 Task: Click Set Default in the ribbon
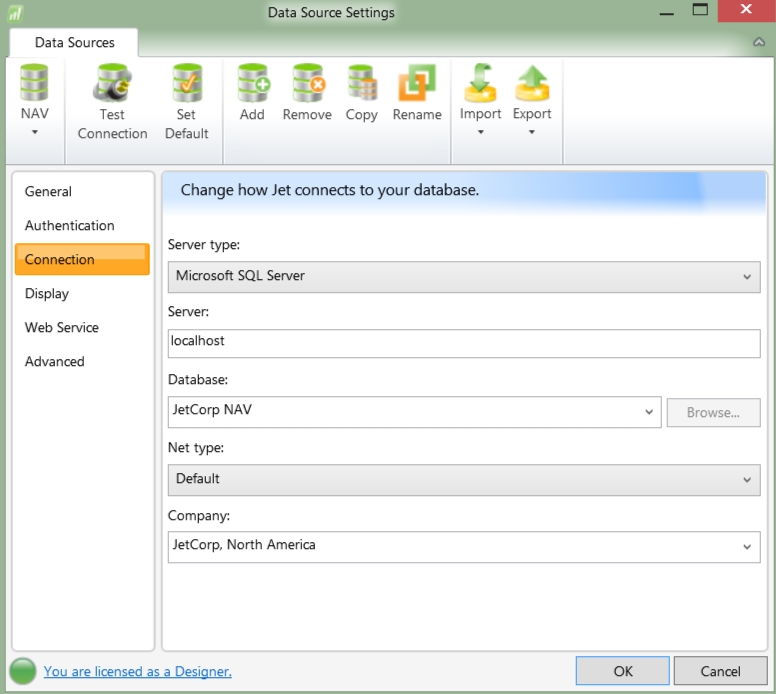click(187, 103)
